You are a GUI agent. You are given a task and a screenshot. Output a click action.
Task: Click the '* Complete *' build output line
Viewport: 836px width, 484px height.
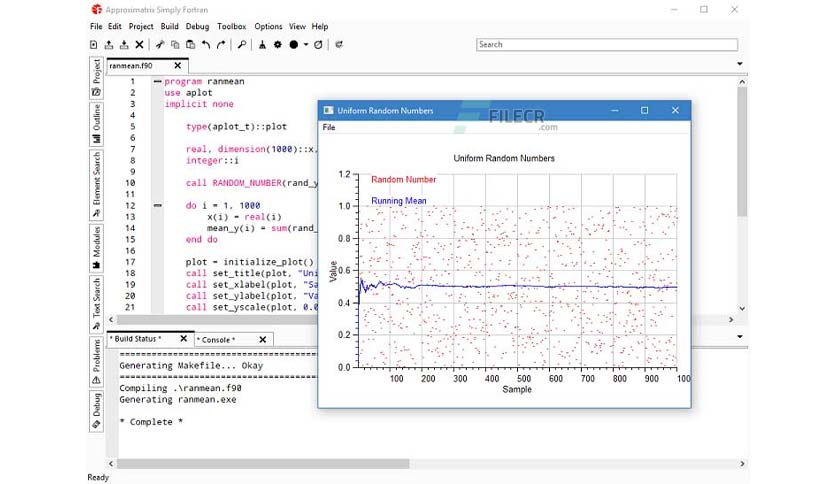tap(151, 422)
